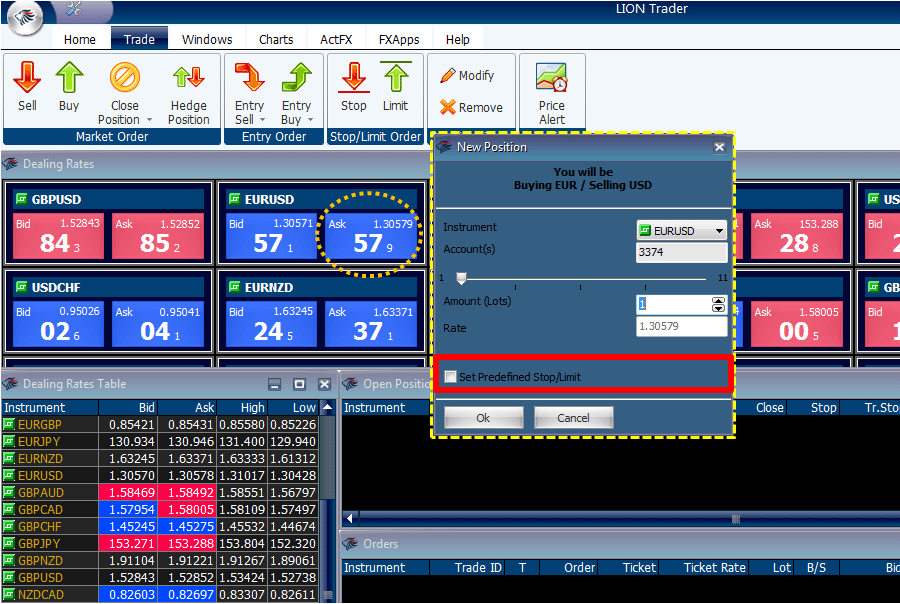Click the Amount (Lots) spinner arrows

pyautogui.click(x=719, y=304)
